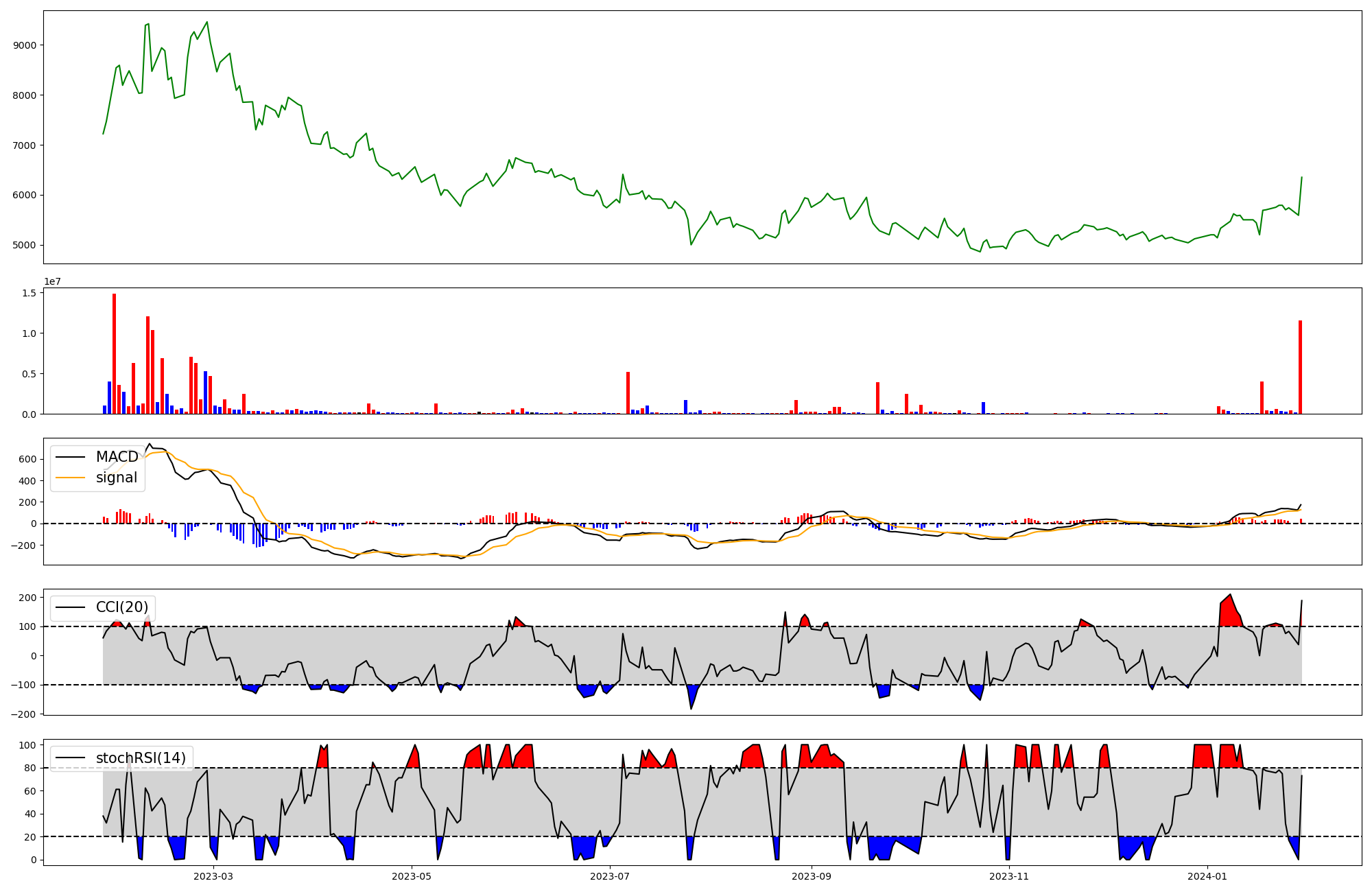The image size is (1372, 892).
Task: Click the 80 tick on stochRSI axis
Action: coord(30,768)
